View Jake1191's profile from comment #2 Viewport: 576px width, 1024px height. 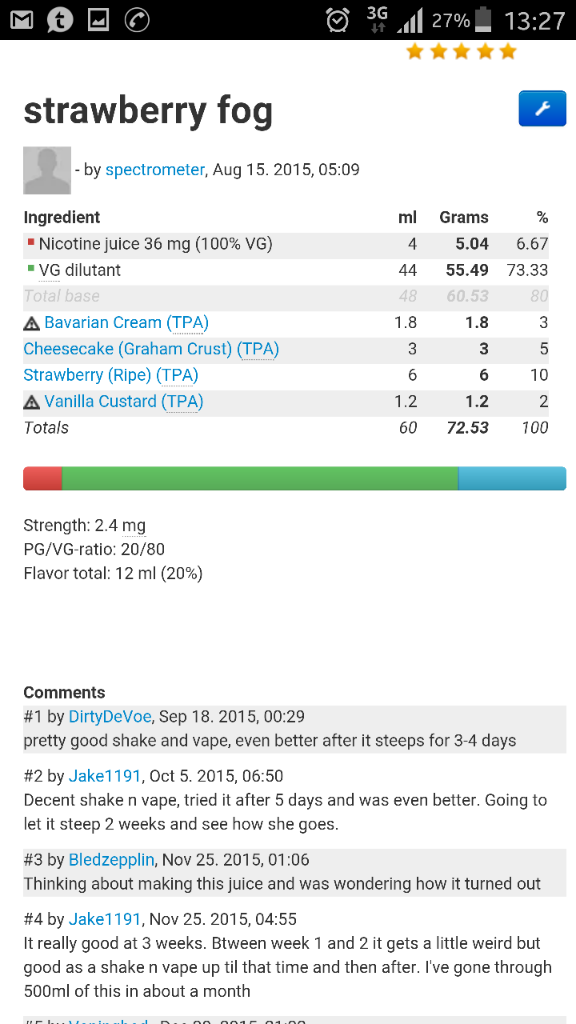(x=105, y=776)
